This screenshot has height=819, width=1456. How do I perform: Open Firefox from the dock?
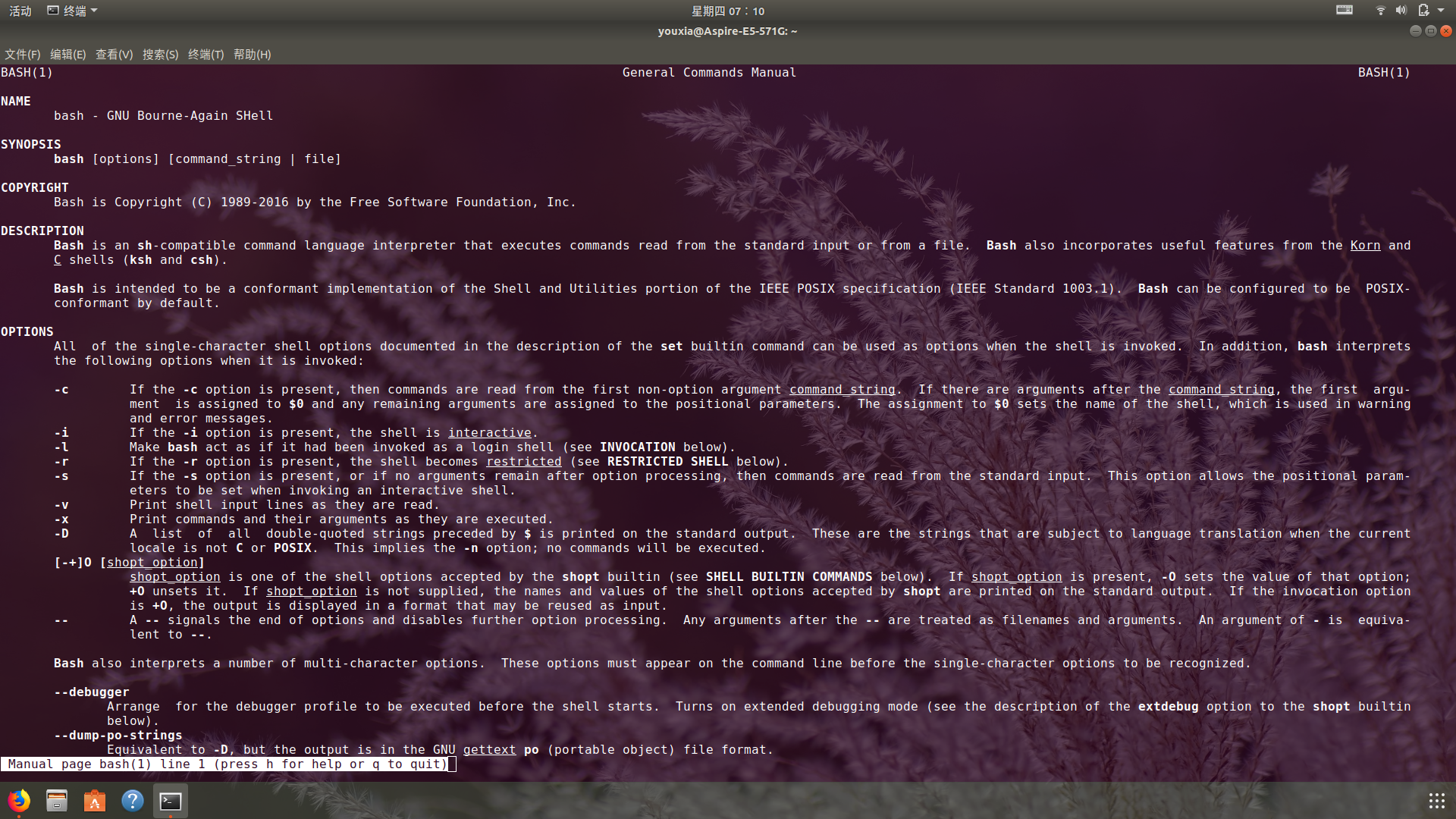[x=19, y=801]
